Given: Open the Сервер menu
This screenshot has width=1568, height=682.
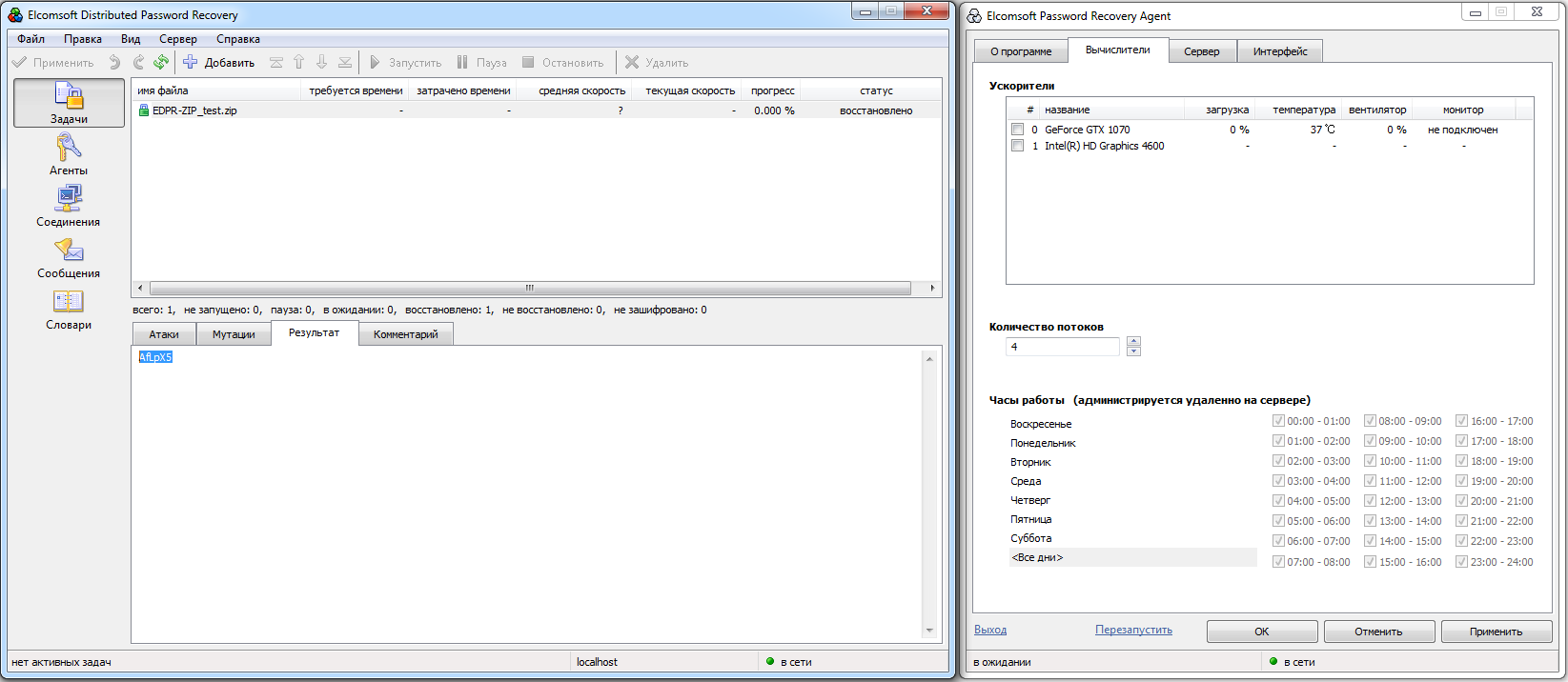Looking at the screenshot, I should (178, 39).
